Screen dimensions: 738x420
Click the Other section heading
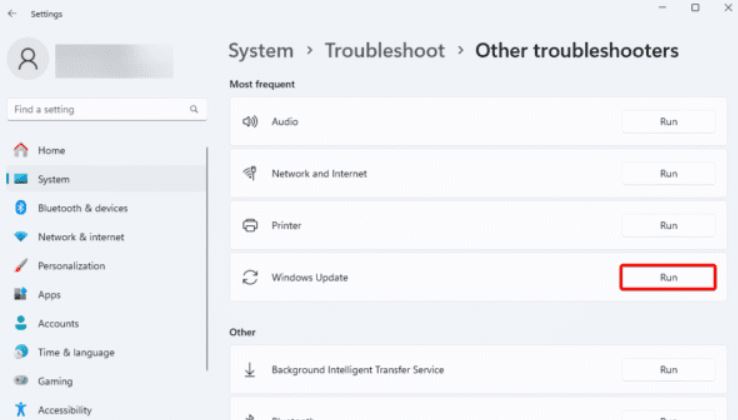242,332
